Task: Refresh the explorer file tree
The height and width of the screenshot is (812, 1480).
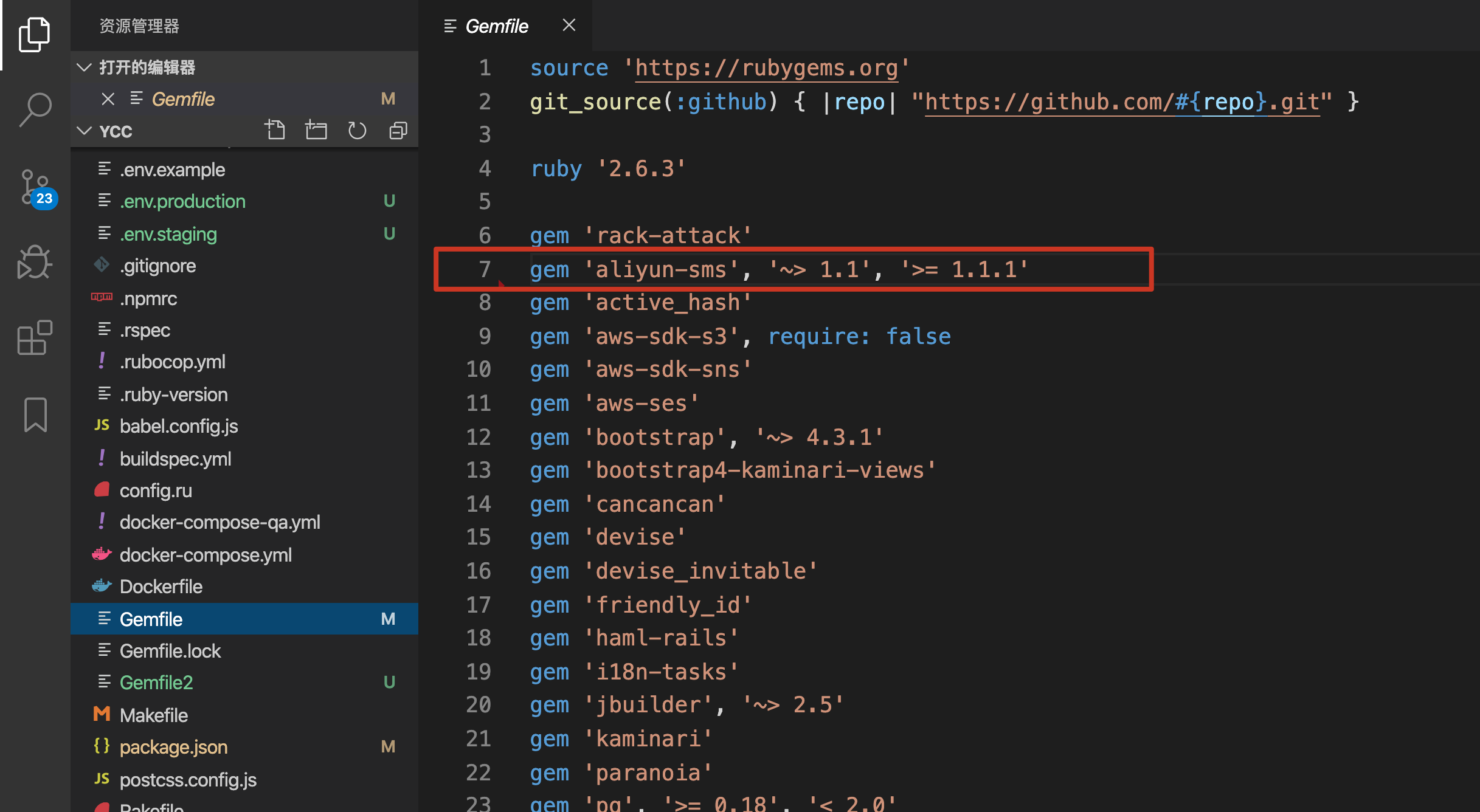Action: click(x=357, y=131)
